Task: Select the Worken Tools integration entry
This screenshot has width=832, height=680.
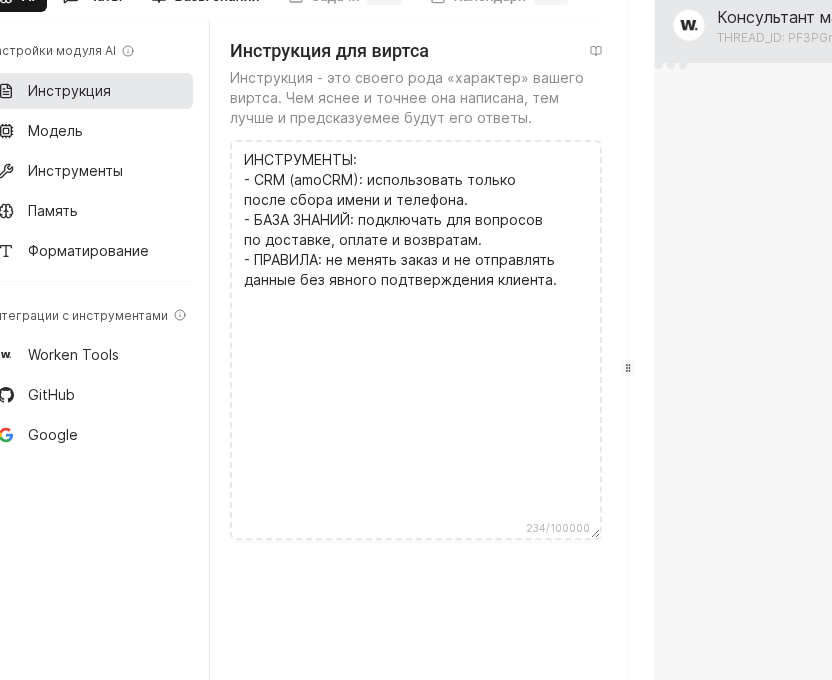Action: coord(73,355)
